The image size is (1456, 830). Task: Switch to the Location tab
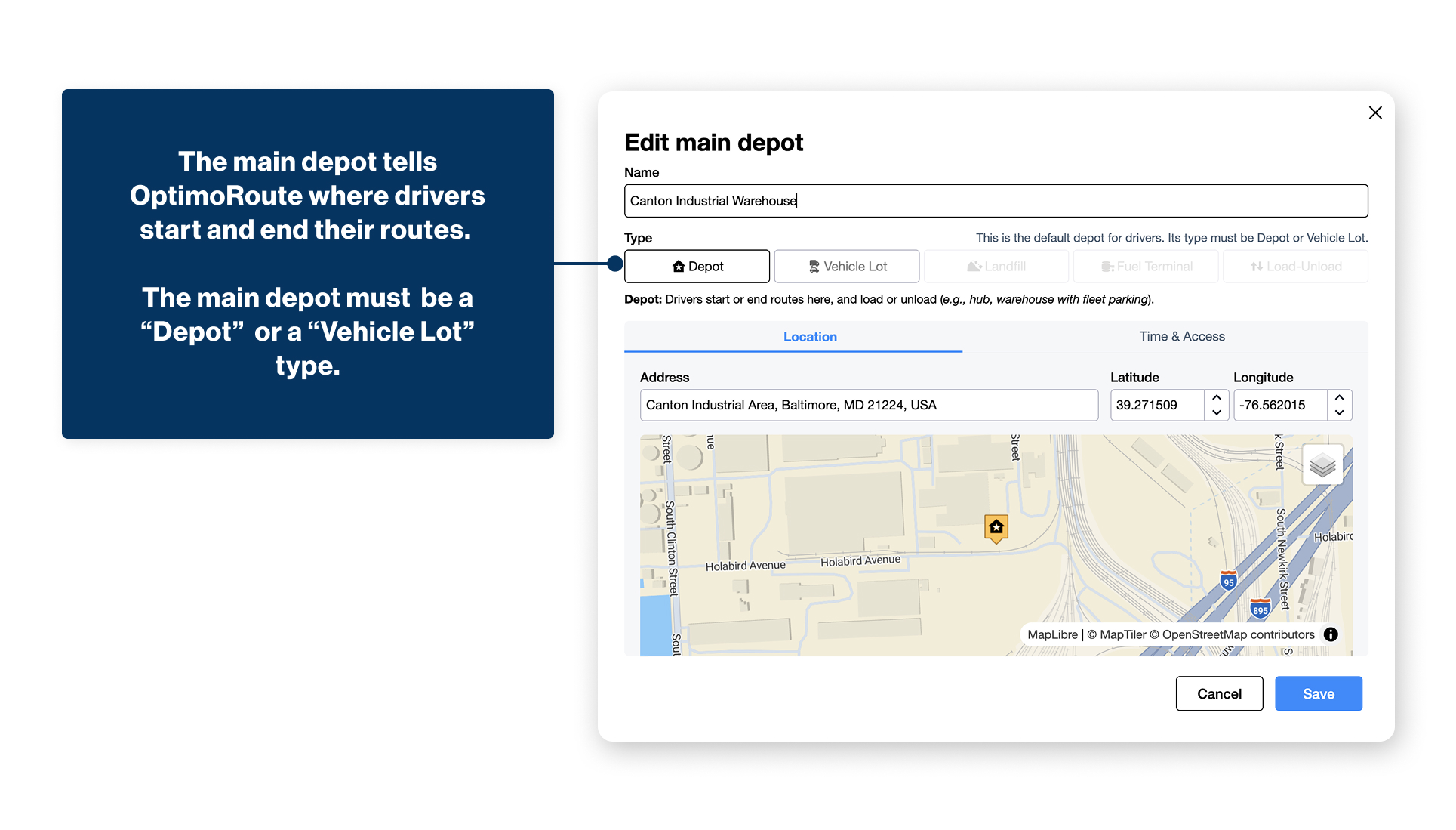793,337
